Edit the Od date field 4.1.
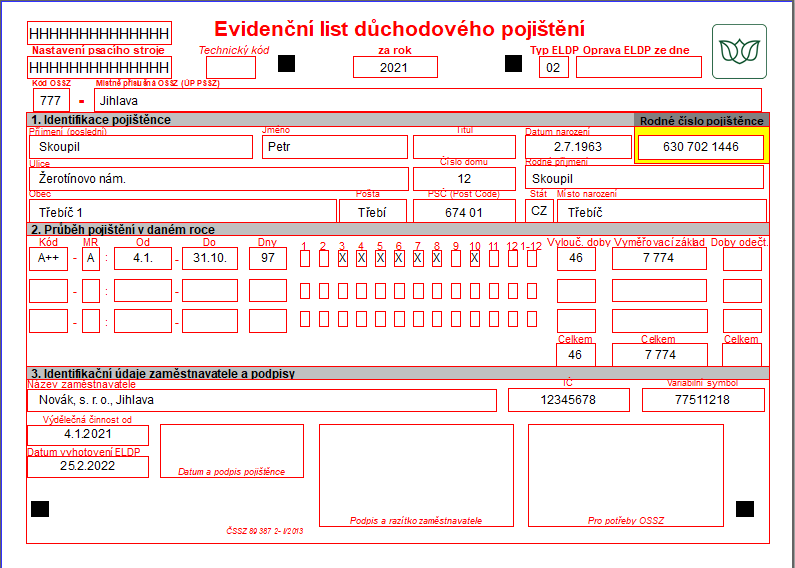Viewport: 795px width, 568px height. point(142,259)
